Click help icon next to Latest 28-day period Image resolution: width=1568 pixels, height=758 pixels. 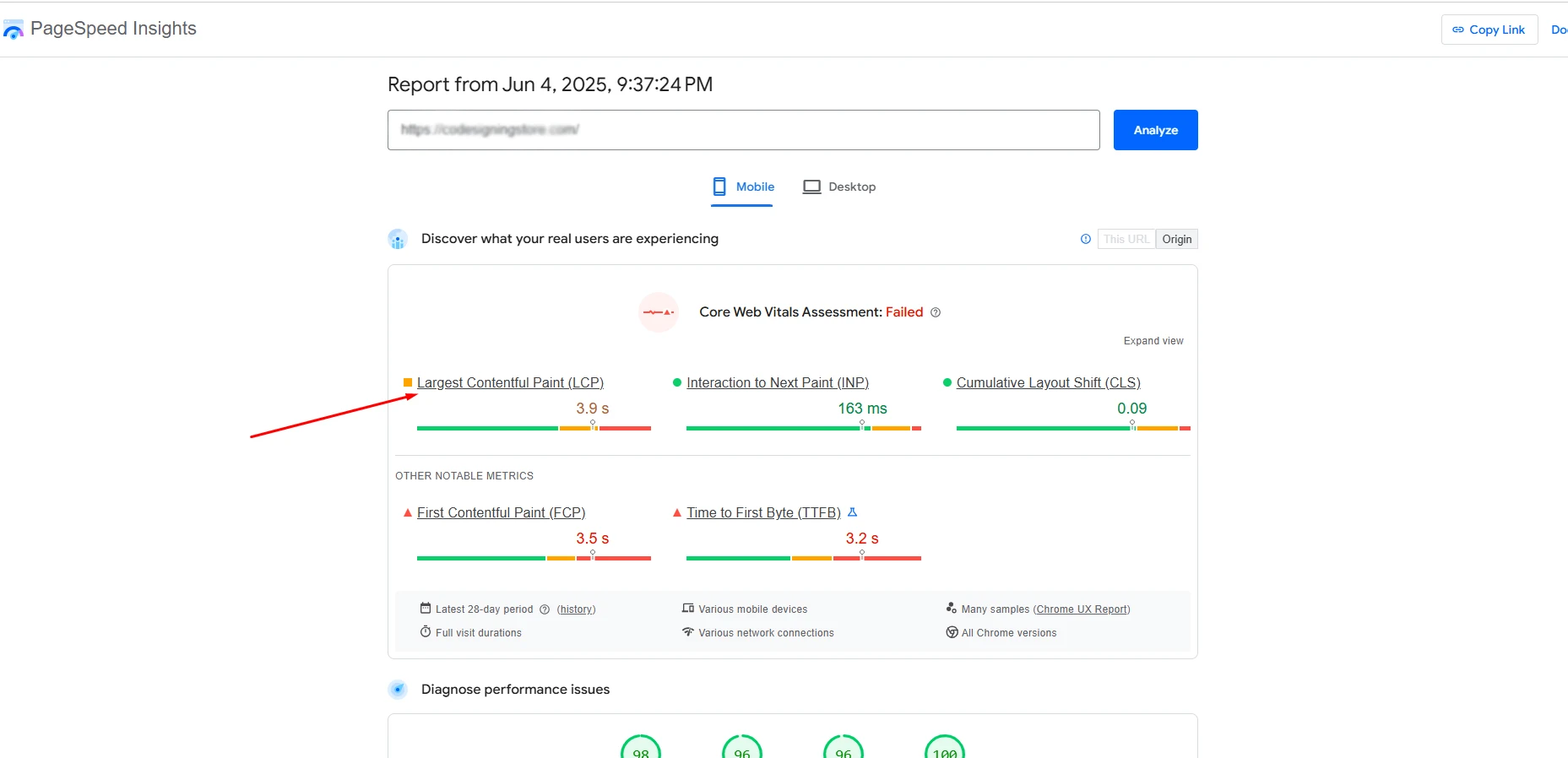pyautogui.click(x=545, y=609)
